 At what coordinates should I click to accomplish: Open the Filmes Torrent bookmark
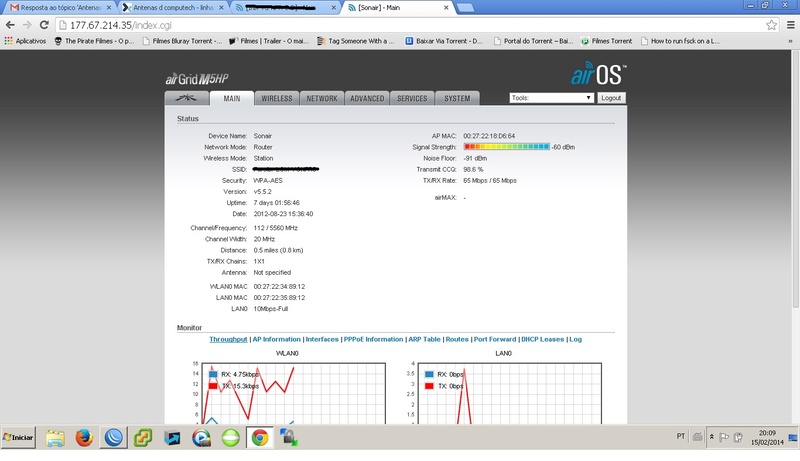tap(607, 41)
